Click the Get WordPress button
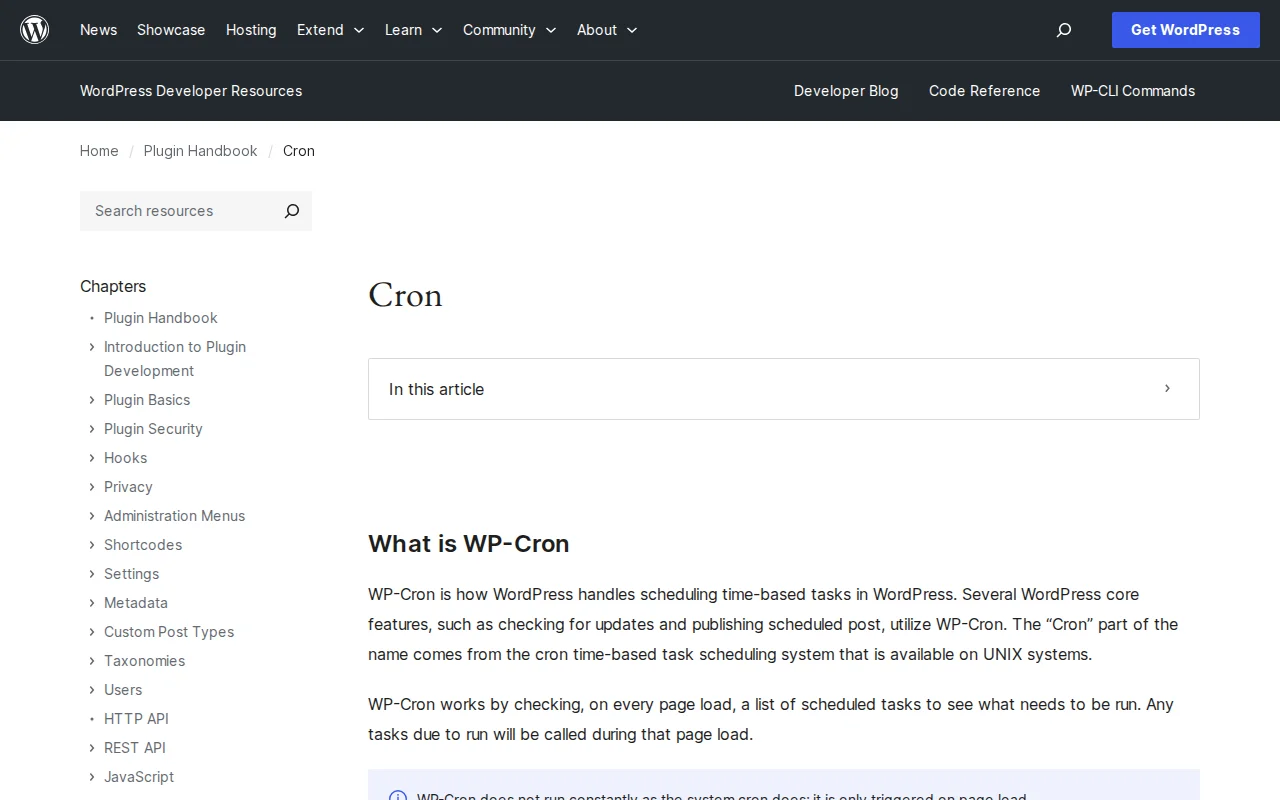Screen dimensions: 1280x800 pos(1185,30)
